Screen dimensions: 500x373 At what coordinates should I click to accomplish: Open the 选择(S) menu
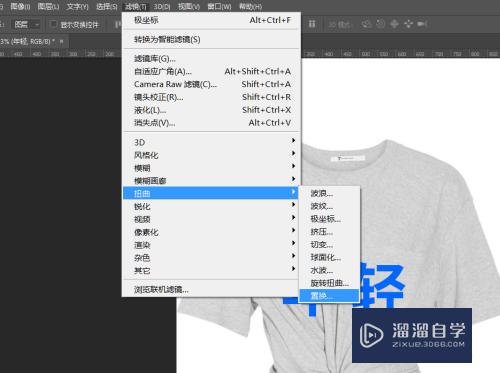point(107,6)
